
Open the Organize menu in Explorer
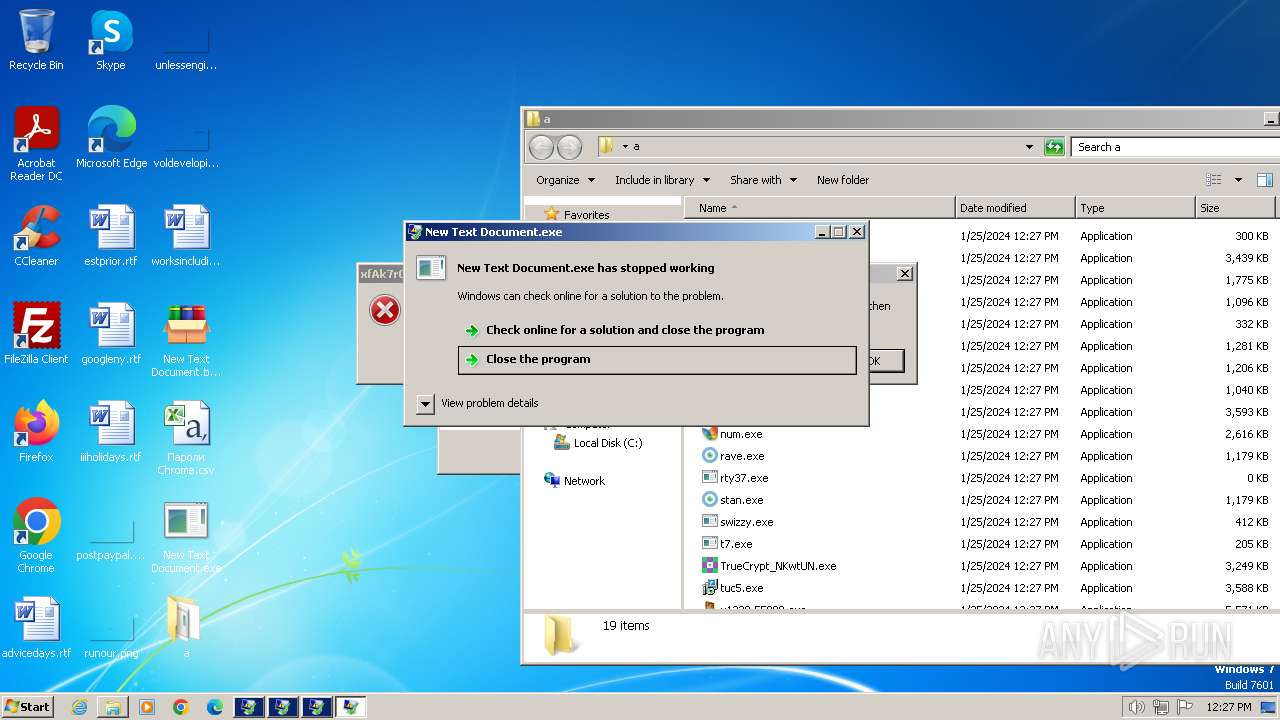(565, 180)
